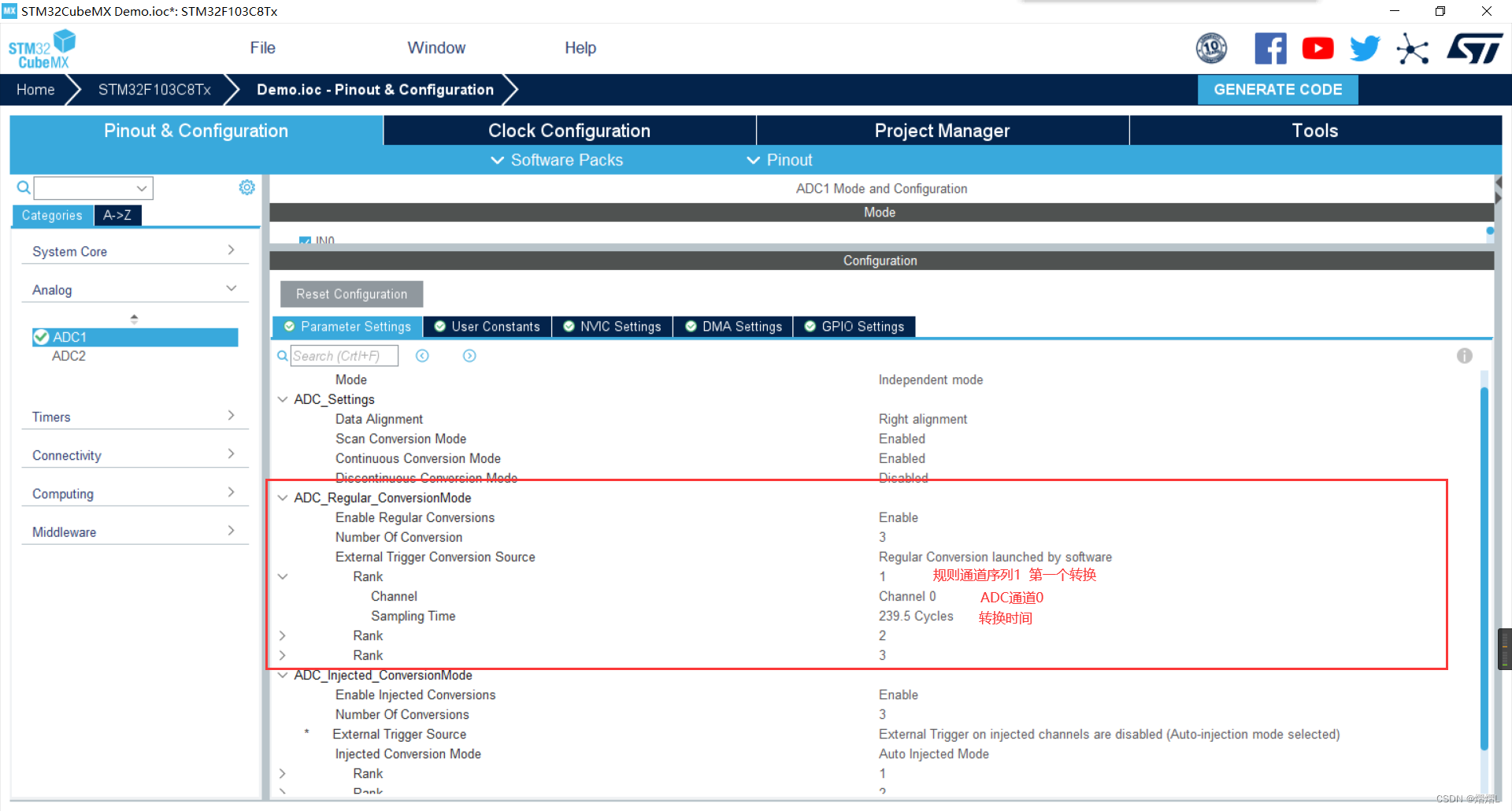1512x811 pixels.
Task: Click the ST community network icon
Action: (1412, 49)
